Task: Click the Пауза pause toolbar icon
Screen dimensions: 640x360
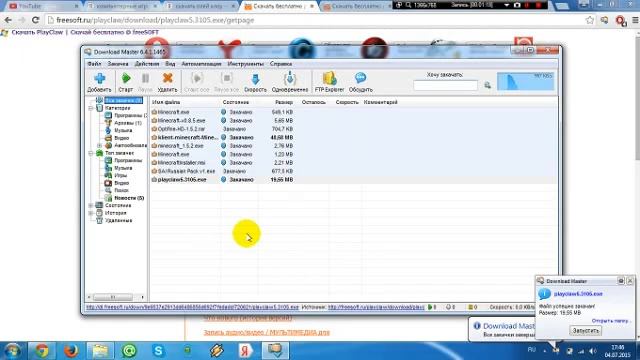Action: coord(145,78)
